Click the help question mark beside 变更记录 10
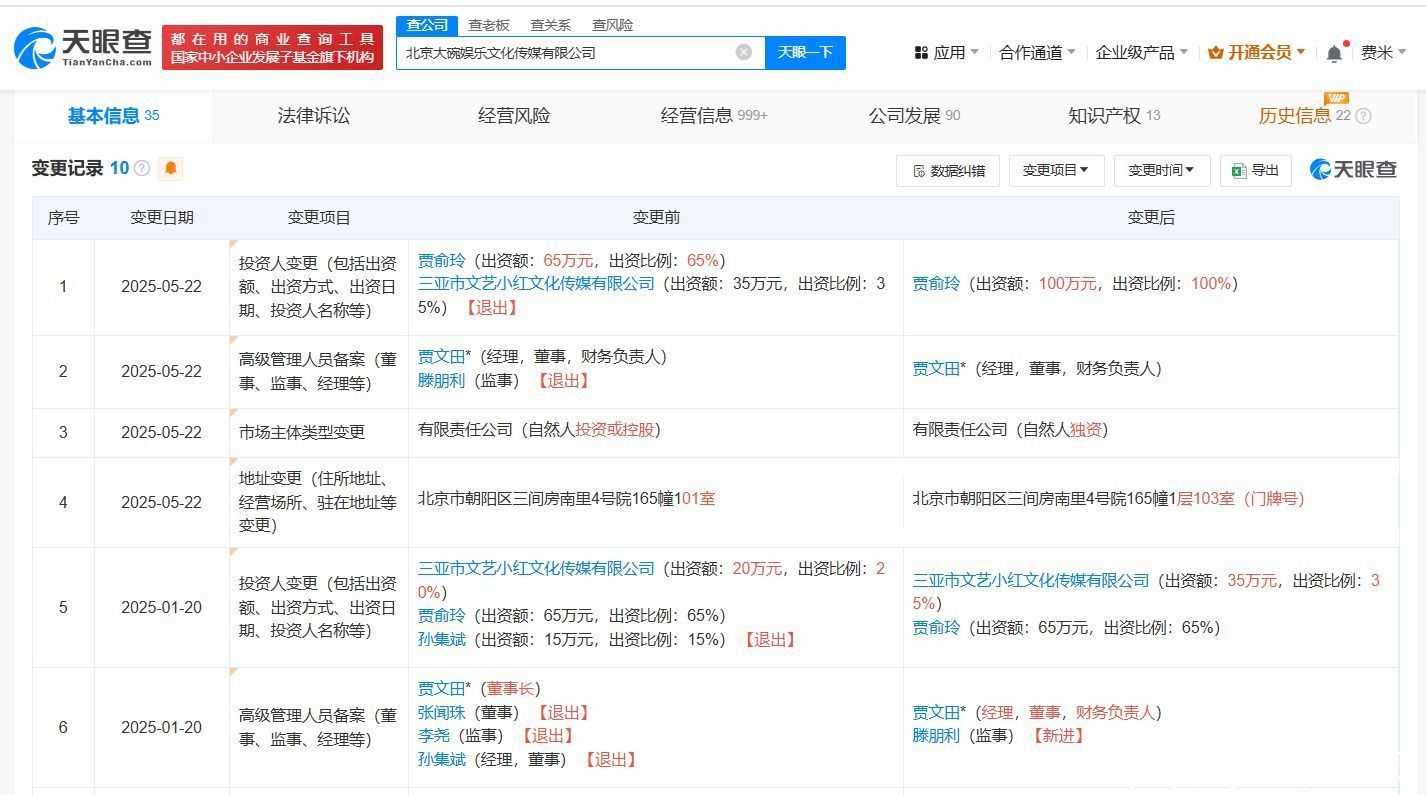1426x795 pixels. click(142, 168)
